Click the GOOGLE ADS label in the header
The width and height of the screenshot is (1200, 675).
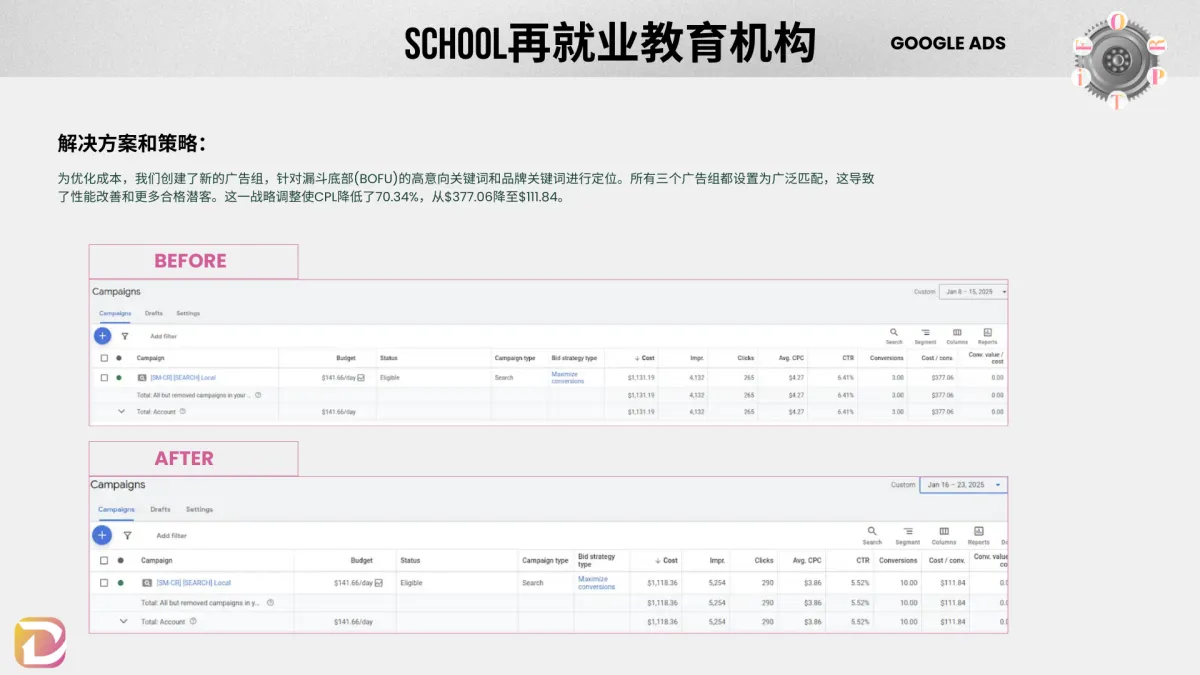pyautogui.click(x=948, y=43)
